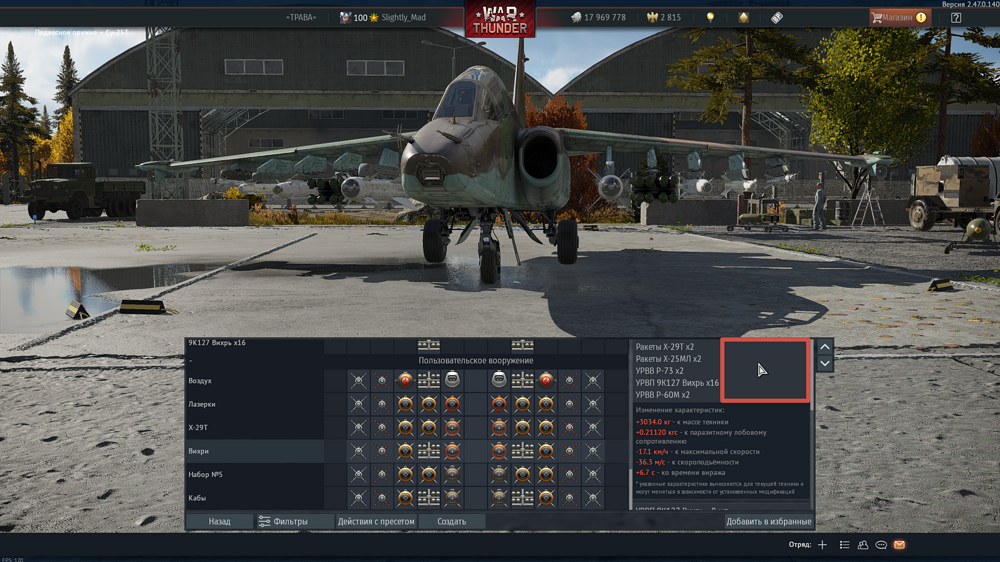Select the Вихри preset row
1000x562 pixels.
pos(254,451)
